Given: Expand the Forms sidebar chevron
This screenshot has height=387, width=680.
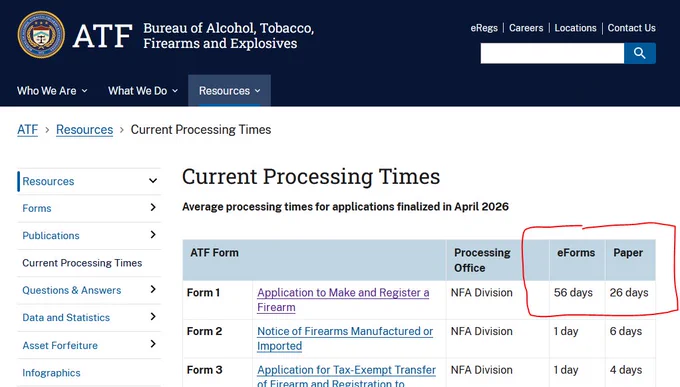Looking at the screenshot, I should point(153,207).
